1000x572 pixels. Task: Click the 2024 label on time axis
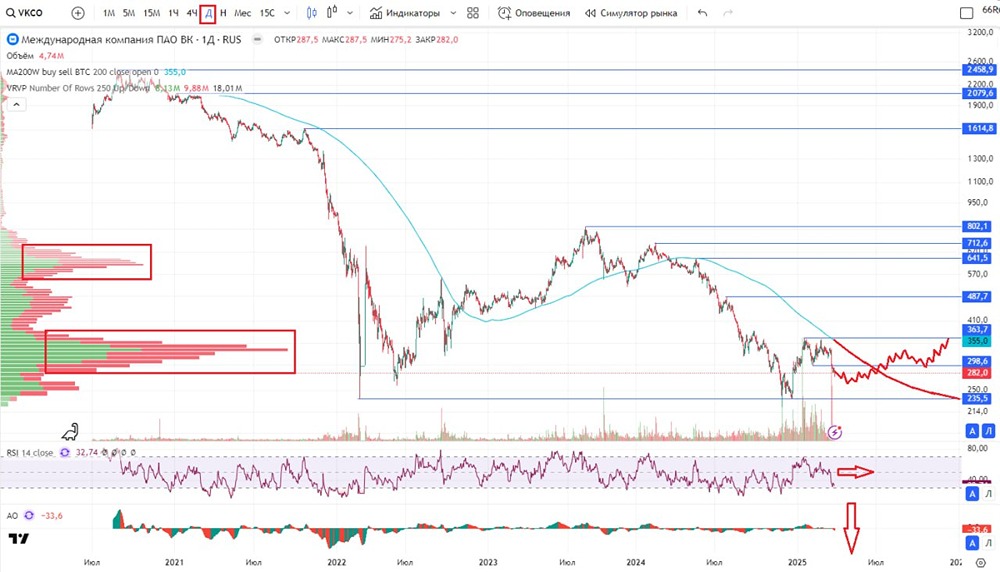[635, 562]
